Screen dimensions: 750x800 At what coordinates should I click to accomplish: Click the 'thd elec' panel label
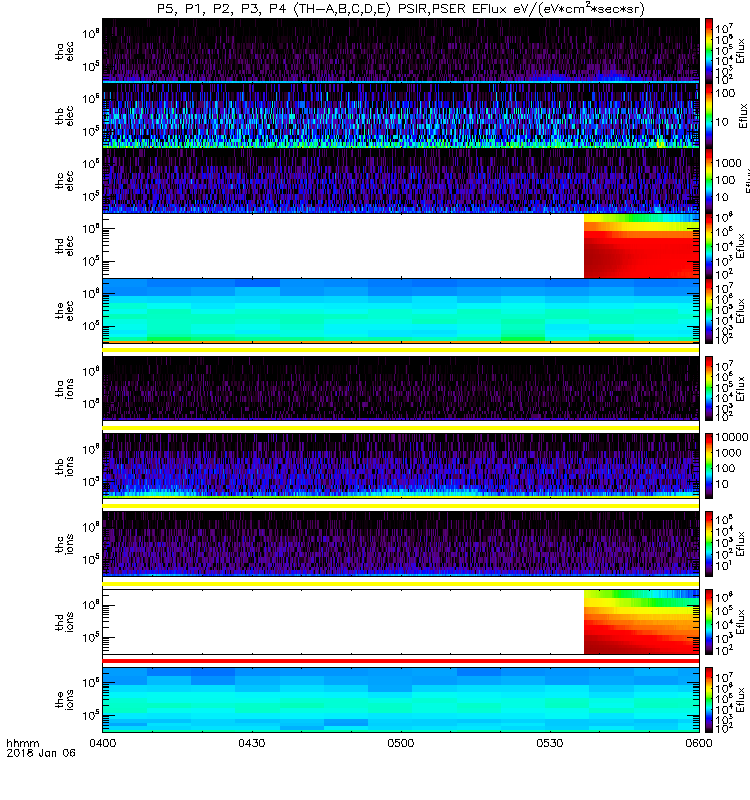65,245
